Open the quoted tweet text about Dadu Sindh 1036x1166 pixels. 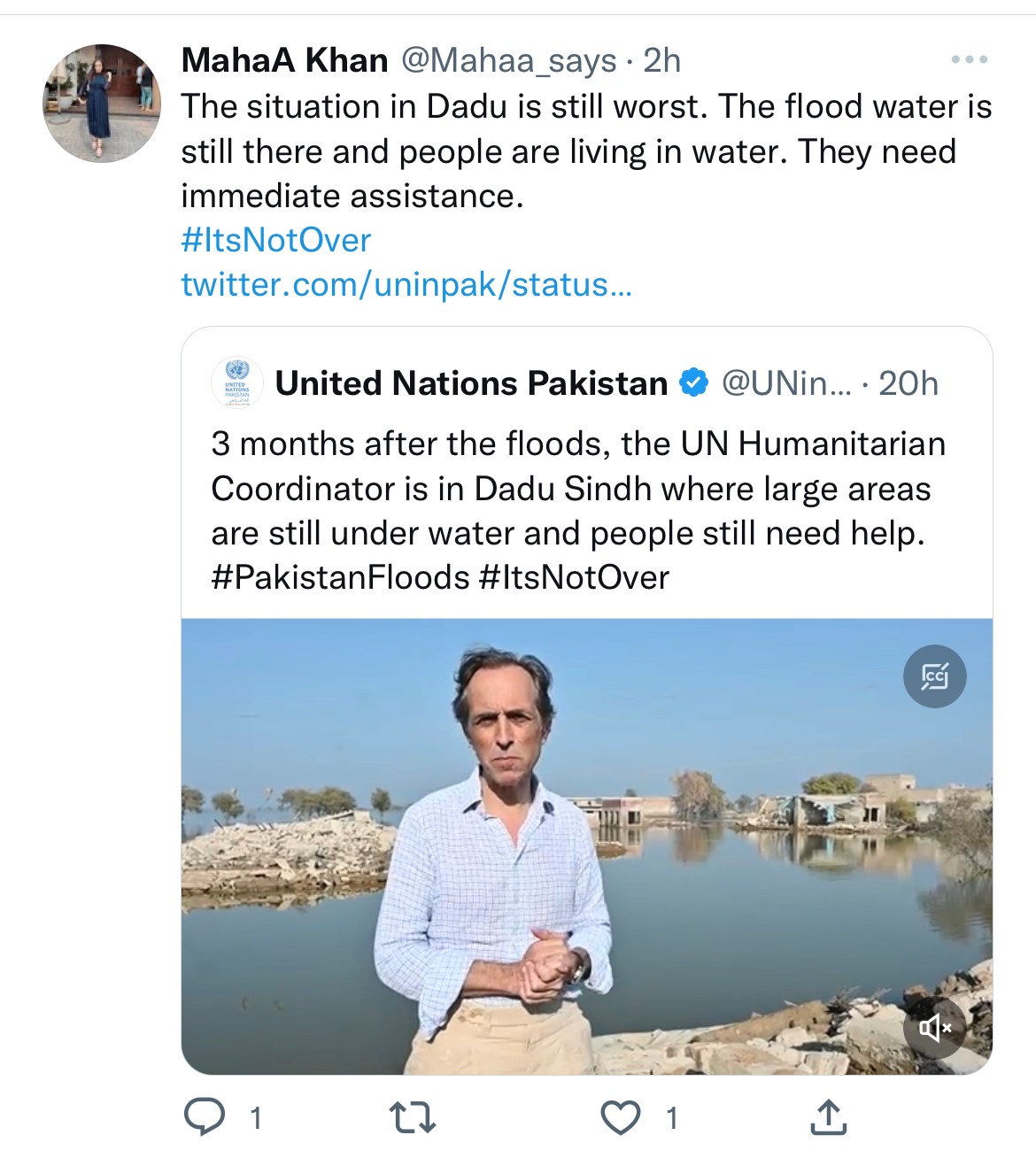pos(577,489)
